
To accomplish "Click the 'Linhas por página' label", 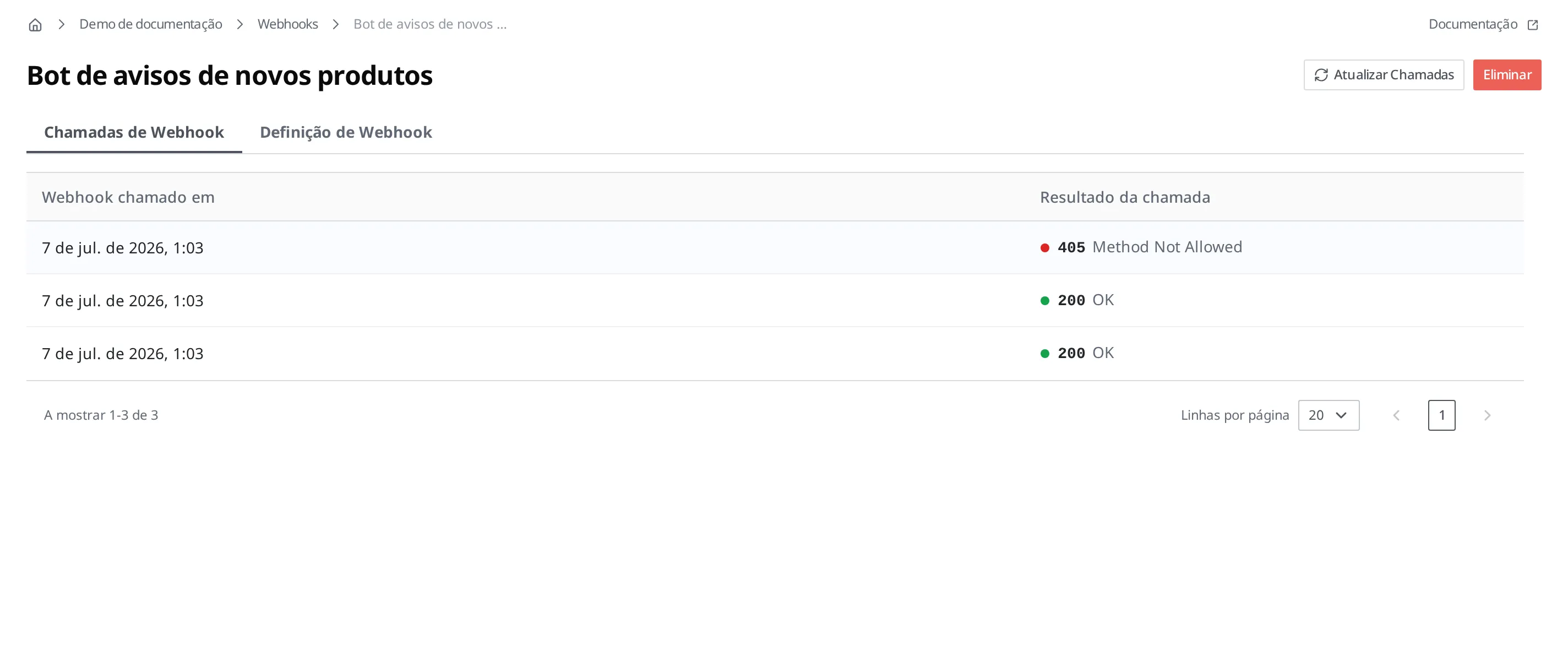I will click(1234, 415).
